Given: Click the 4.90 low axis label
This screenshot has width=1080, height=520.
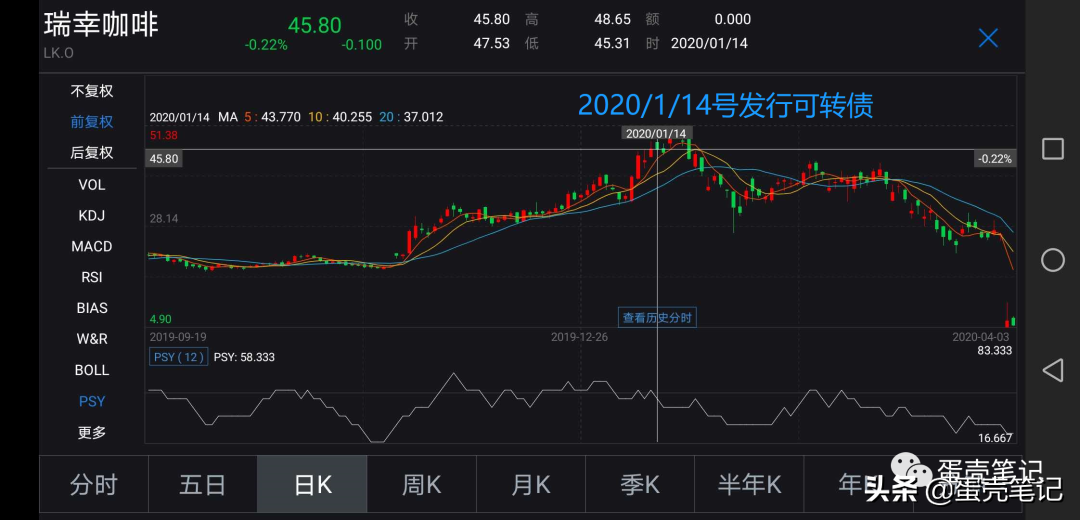Looking at the screenshot, I should pyautogui.click(x=160, y=319).
